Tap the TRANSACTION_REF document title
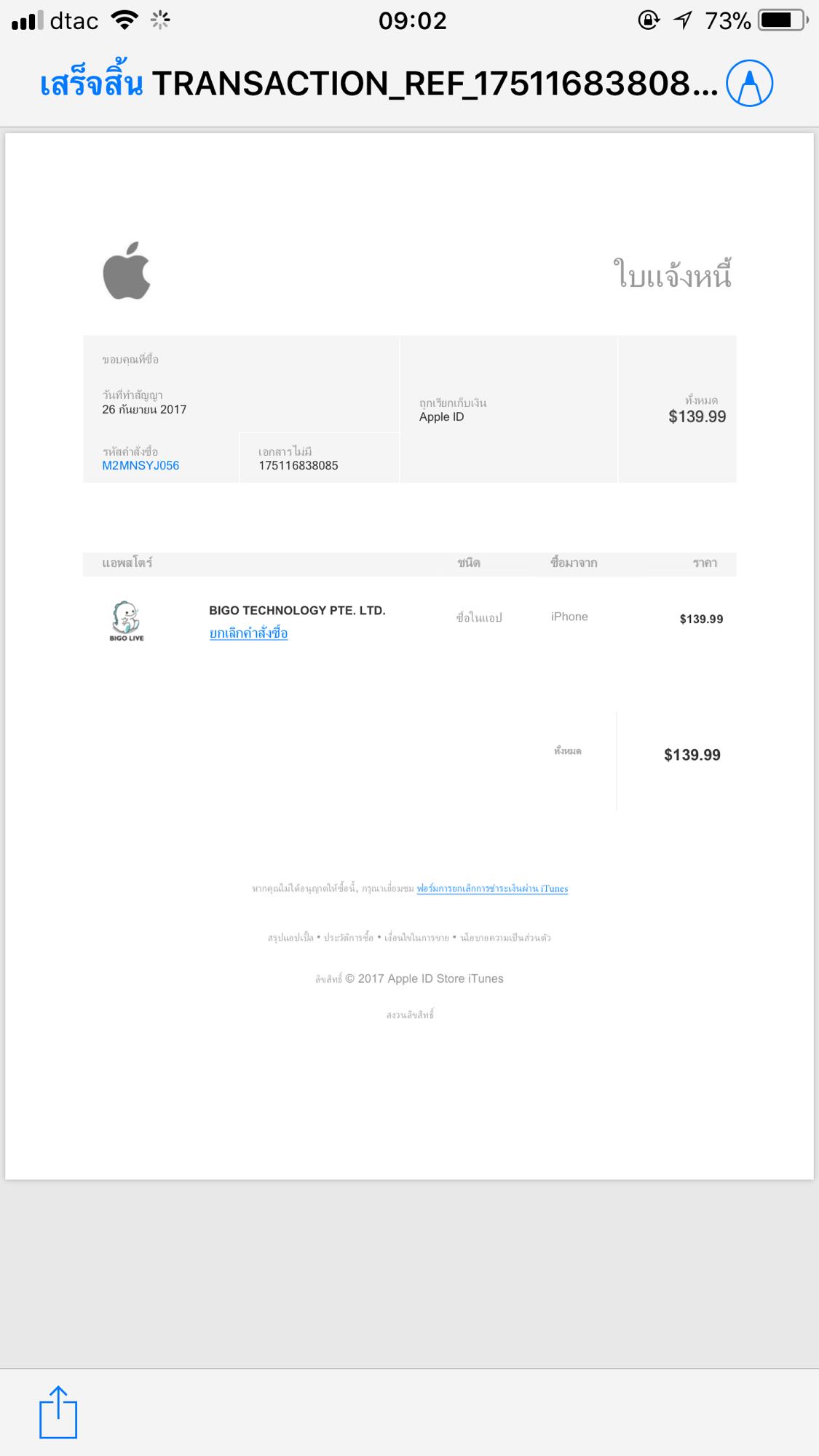The height and width of the screenshot is (1456, 819). tap(435, 84)
